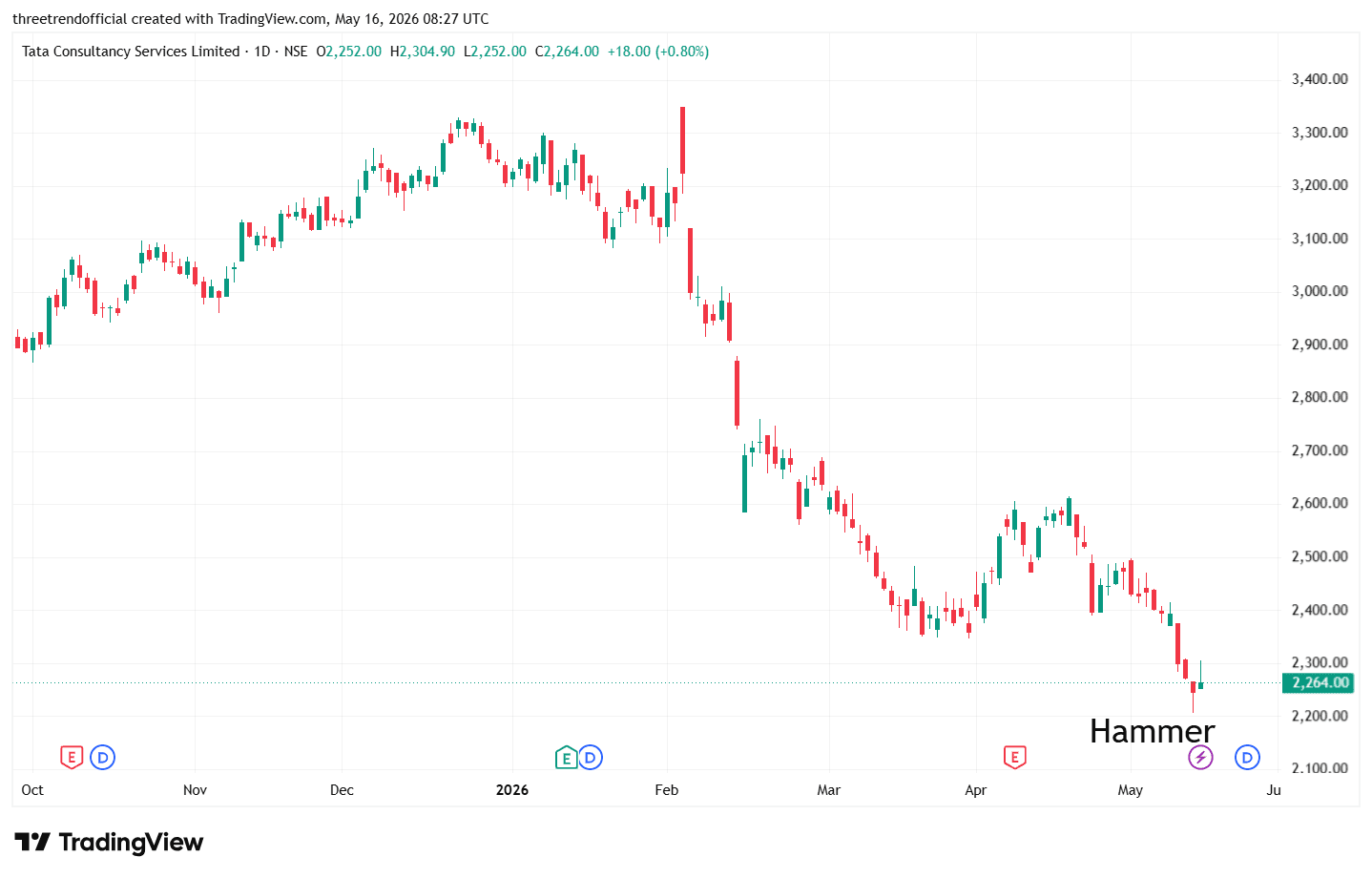The width and height of the screenshot is (1372, 878).
Task: Click the high value H2,304.90
Action: coord(423,52)
